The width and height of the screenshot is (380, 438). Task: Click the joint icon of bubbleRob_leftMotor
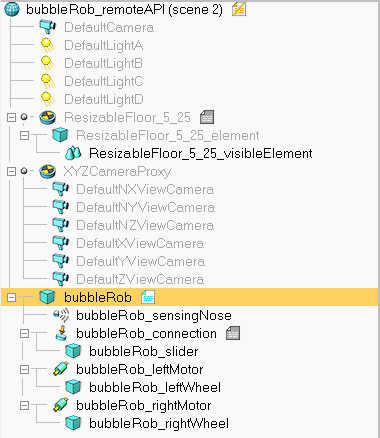click(x=61, y=369)
